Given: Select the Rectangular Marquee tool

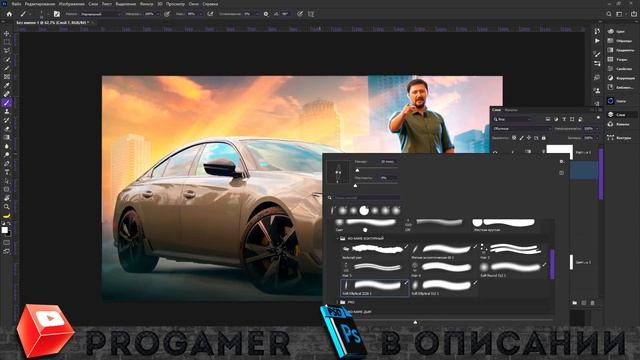Looking at the screenshot, I should pyautogui.click(x=7, y=42).
